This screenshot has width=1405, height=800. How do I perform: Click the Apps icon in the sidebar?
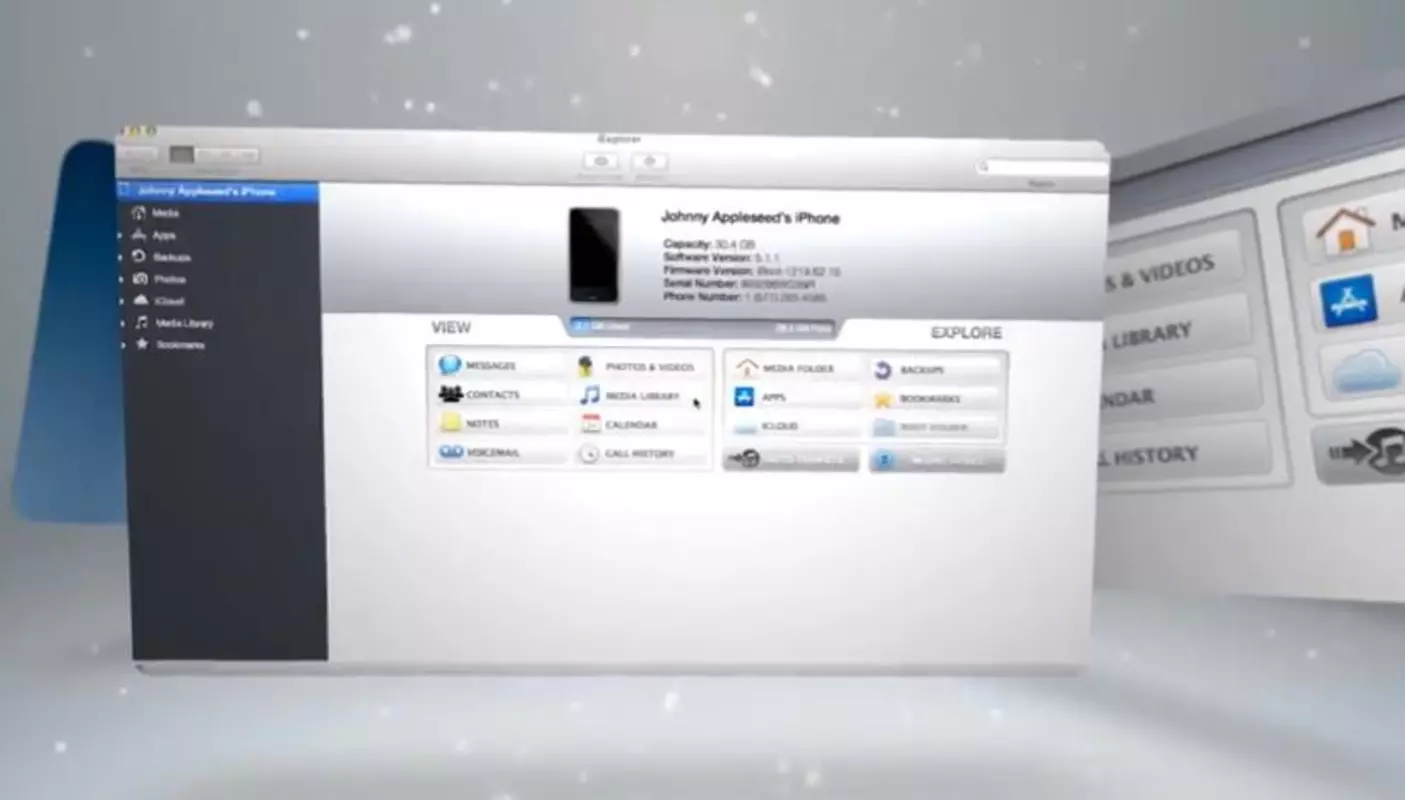140,235
